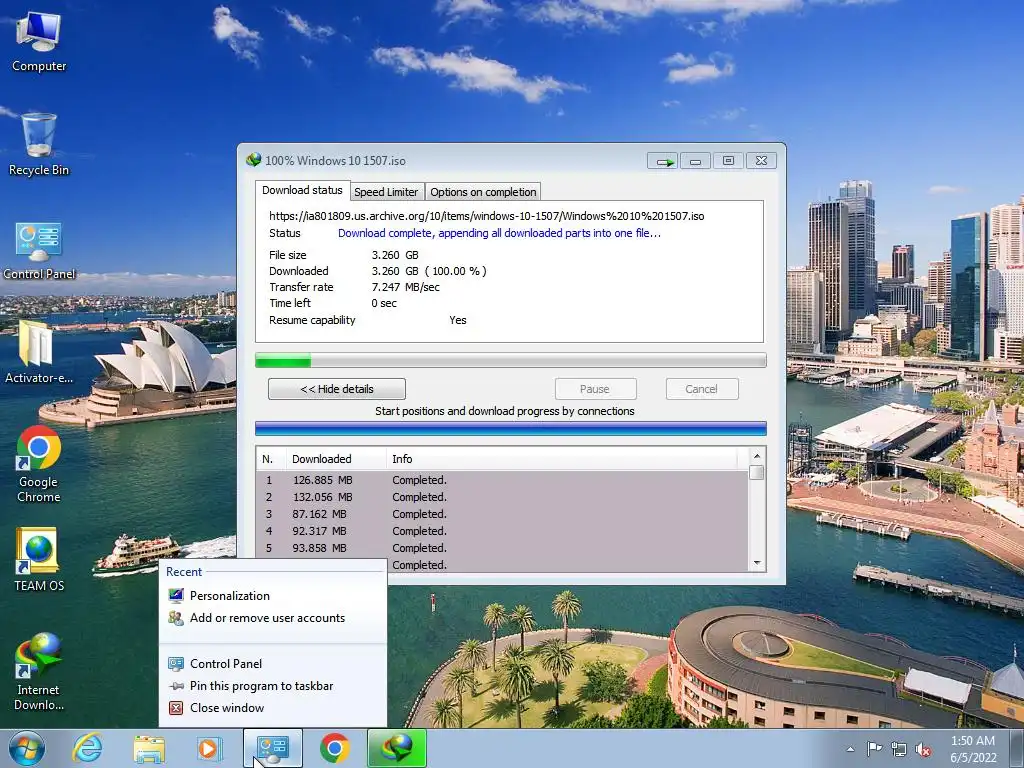The width and height of the screenshot is (1024, 768).
Task: Open Add or remove user accounts
Action: (x=272, y=618)
